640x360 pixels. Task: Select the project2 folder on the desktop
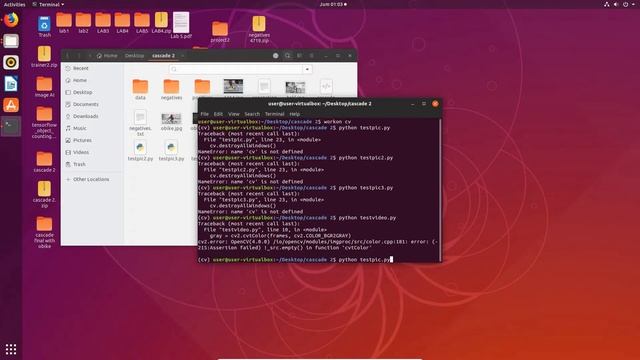tap(220, 32)
